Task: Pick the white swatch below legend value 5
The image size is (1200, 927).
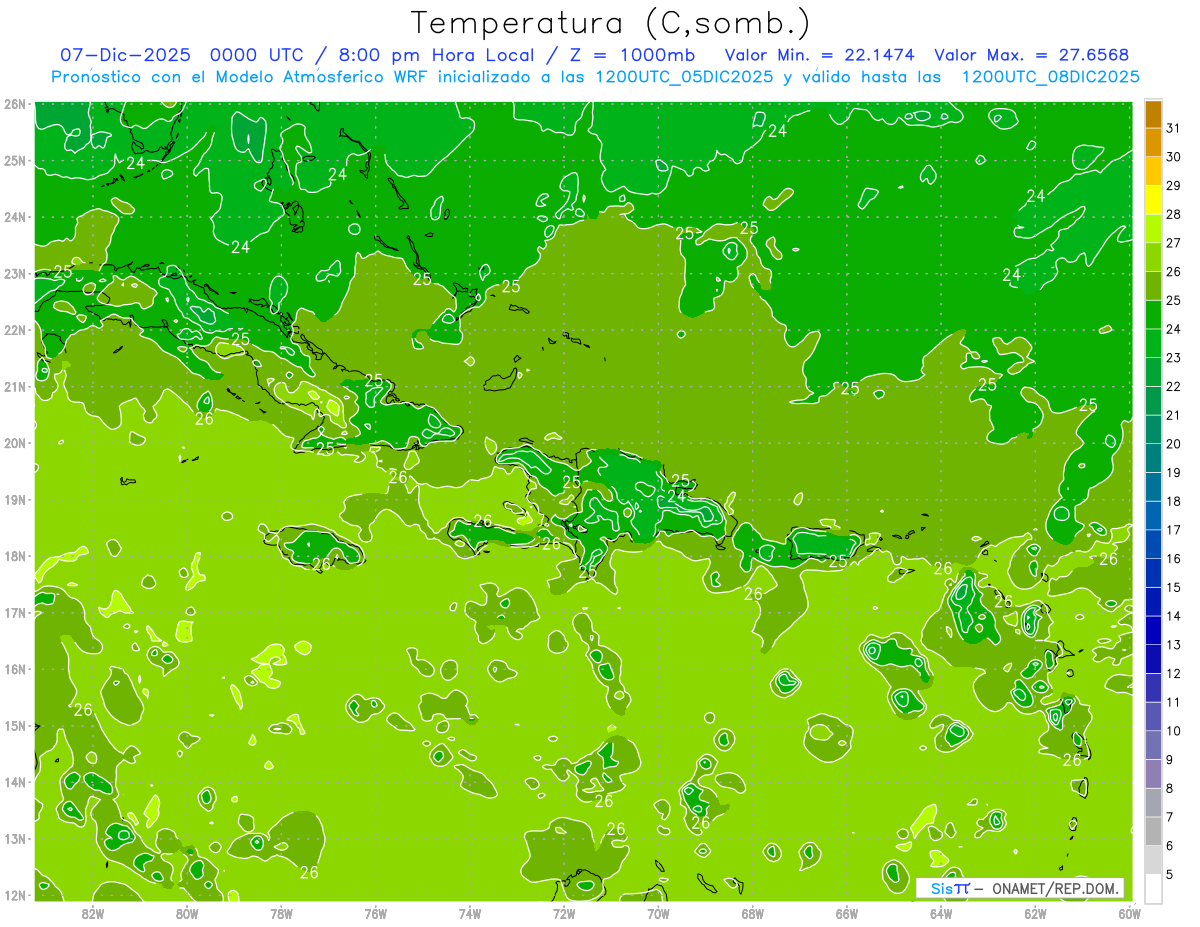Action: click(1153, 888)
